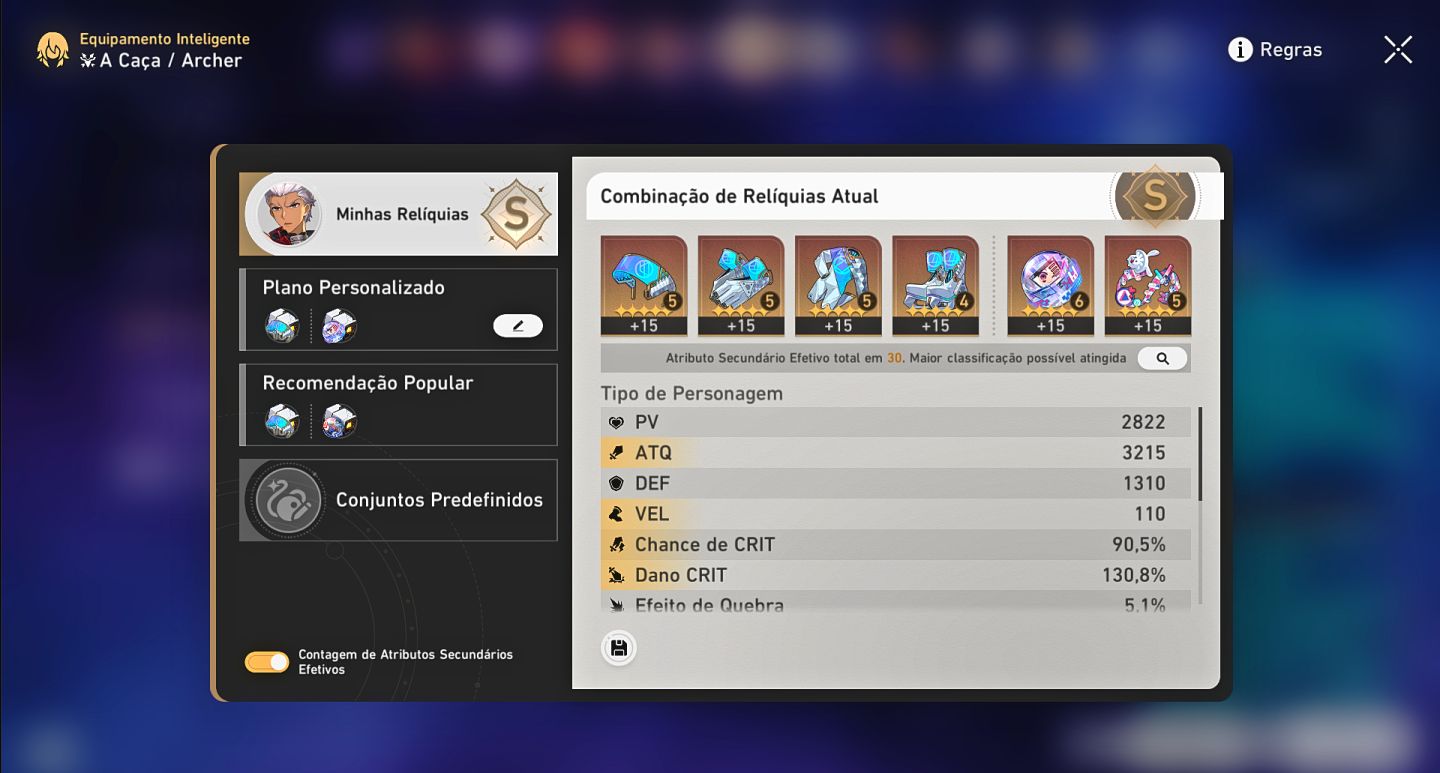
Task: Open the Regras info icon
Action: point(1240,50)
